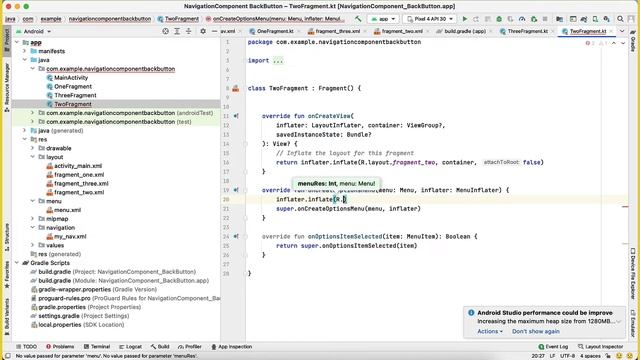Viewport: 640px width, 360px height.
Task: Open the Profiler tool window button
Action: click(190, 347)
